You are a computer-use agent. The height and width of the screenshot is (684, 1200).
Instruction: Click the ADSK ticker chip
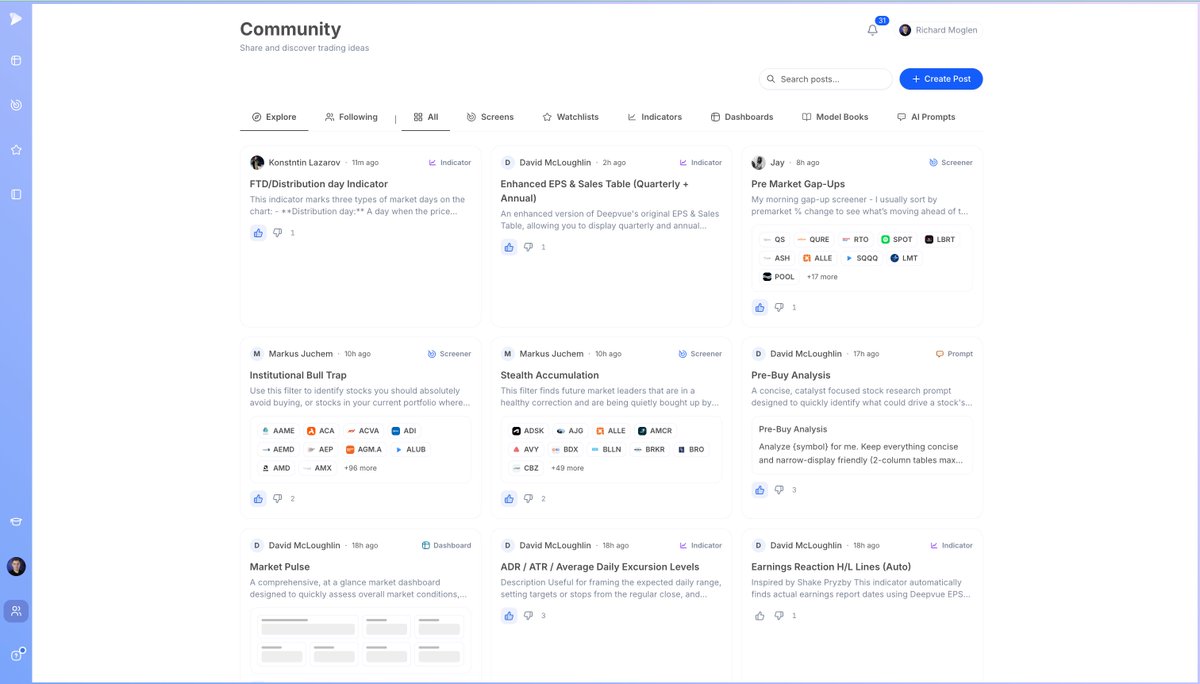click(x=528, y=431)
